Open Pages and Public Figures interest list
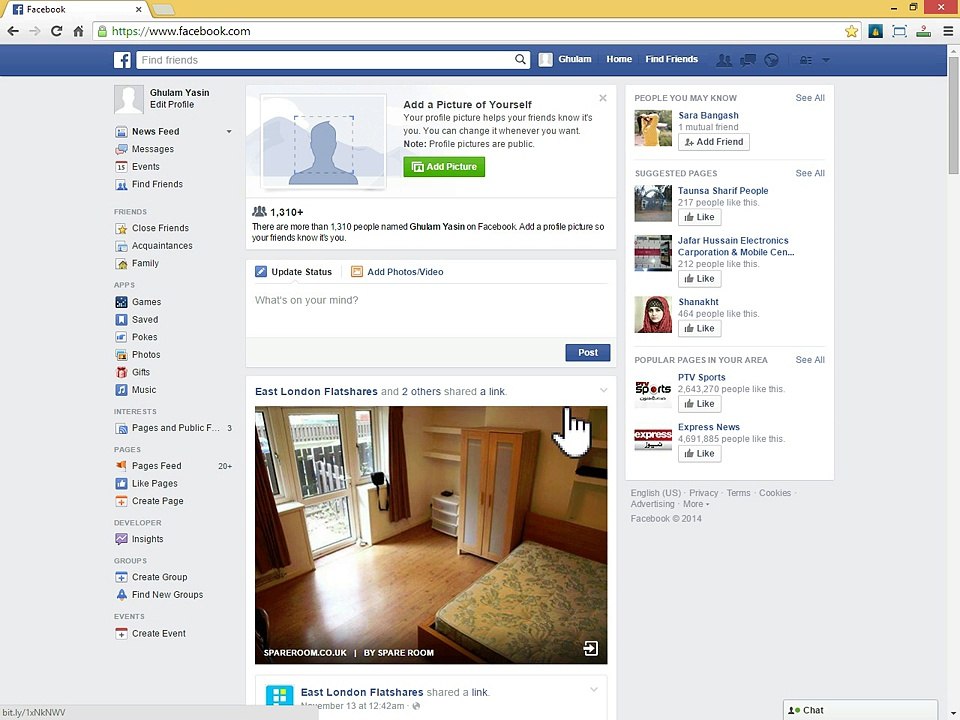Image resolution: width=960 pixels, height=720 pixels. coord(174,429)
